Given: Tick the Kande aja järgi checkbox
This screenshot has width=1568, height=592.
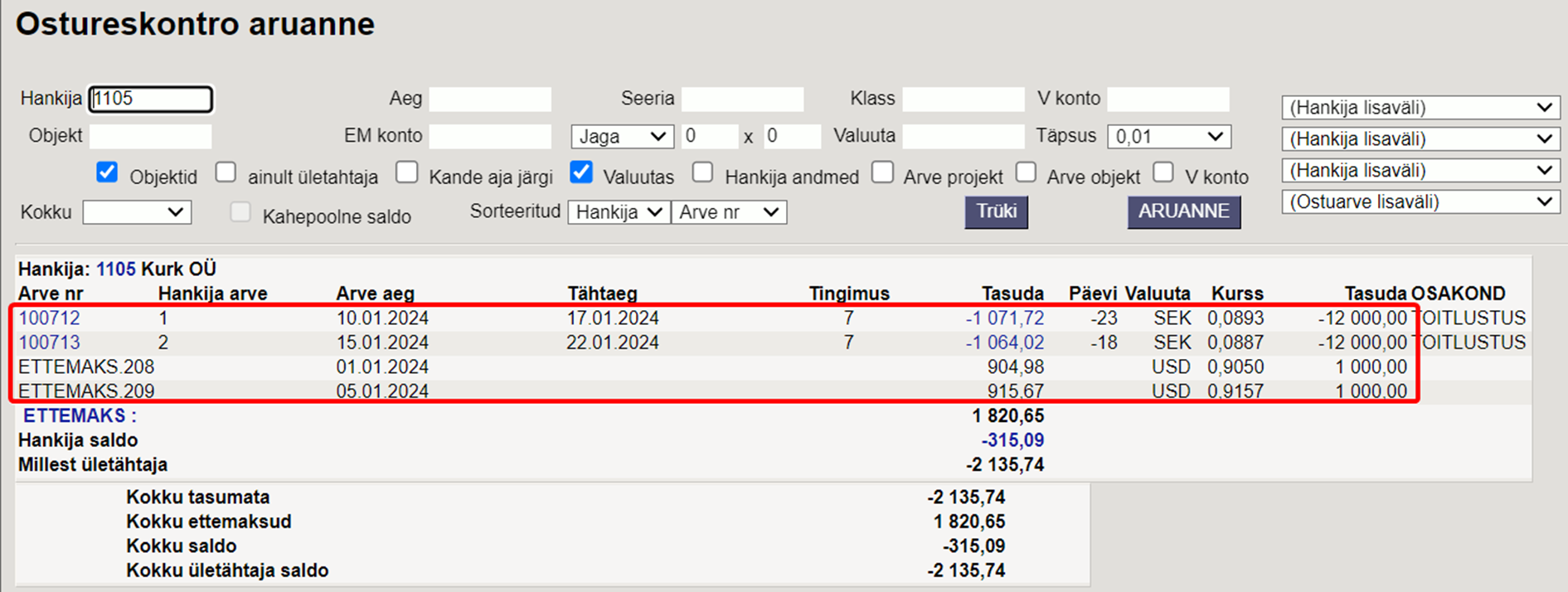Looking at the screenshot, I should click(406, 172).
